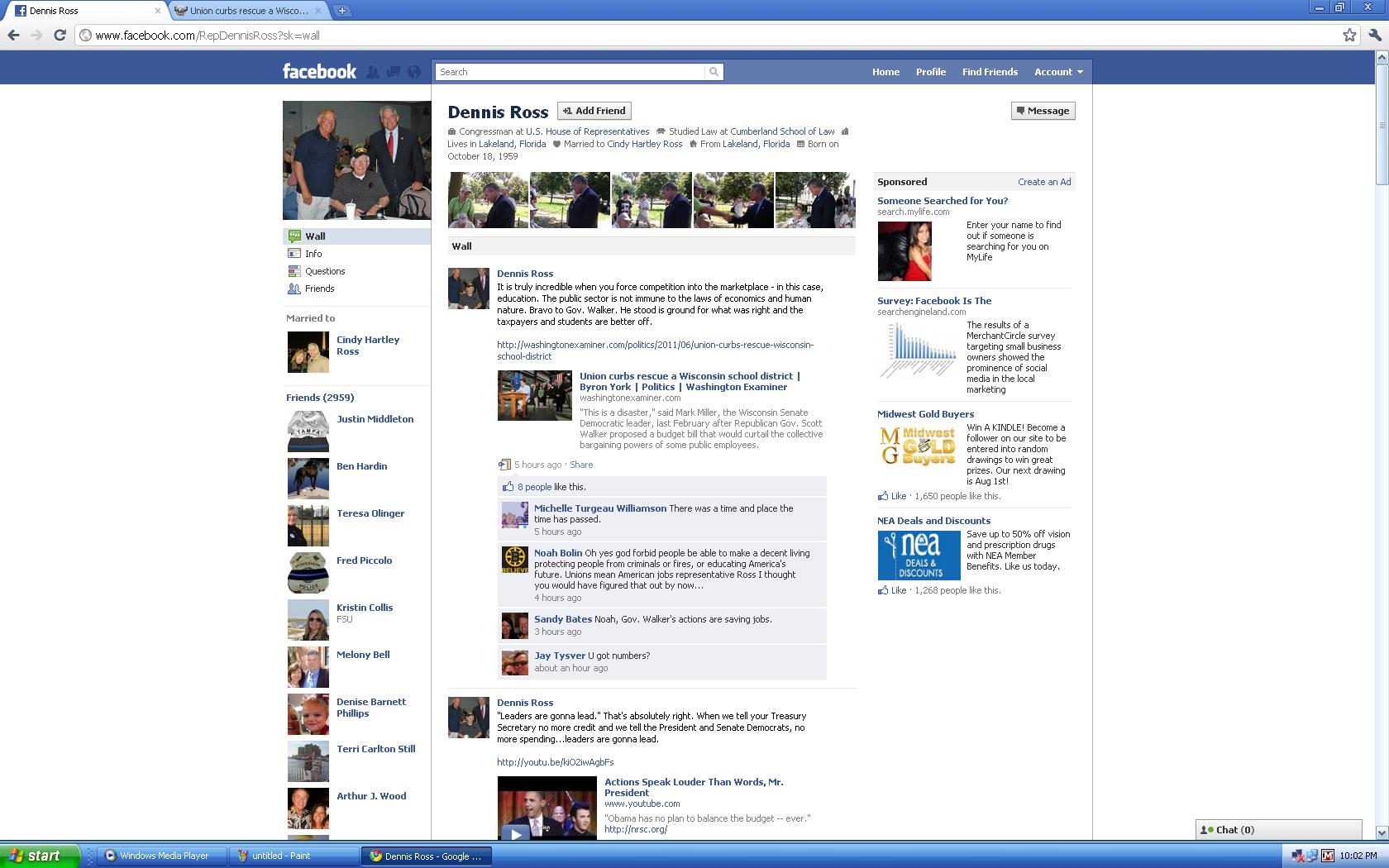Open Friends (2959) list link
The width and height of the screenshot is (1389, 868).
(320, 398)
